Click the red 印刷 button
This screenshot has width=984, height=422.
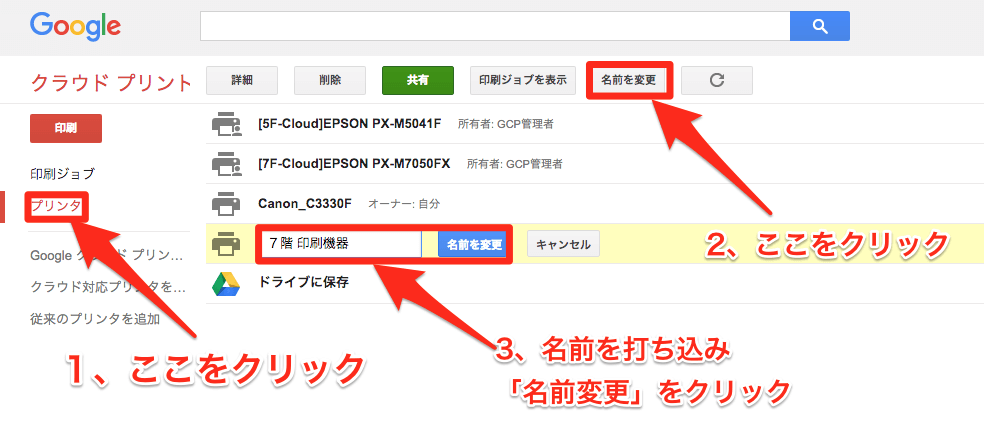click(x=66, y=129)
